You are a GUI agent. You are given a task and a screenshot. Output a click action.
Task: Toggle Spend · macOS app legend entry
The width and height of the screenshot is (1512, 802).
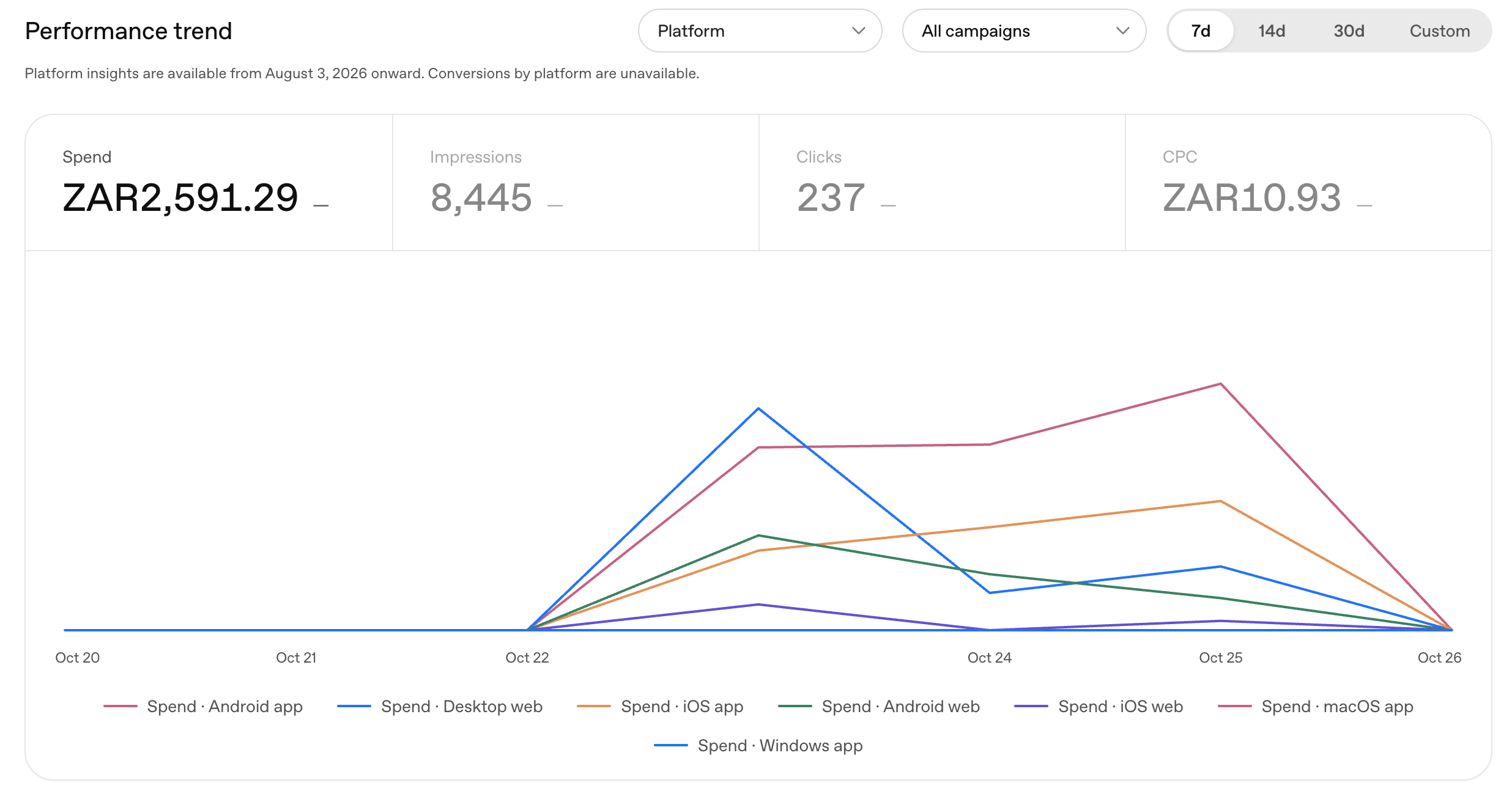[1316, 707]
